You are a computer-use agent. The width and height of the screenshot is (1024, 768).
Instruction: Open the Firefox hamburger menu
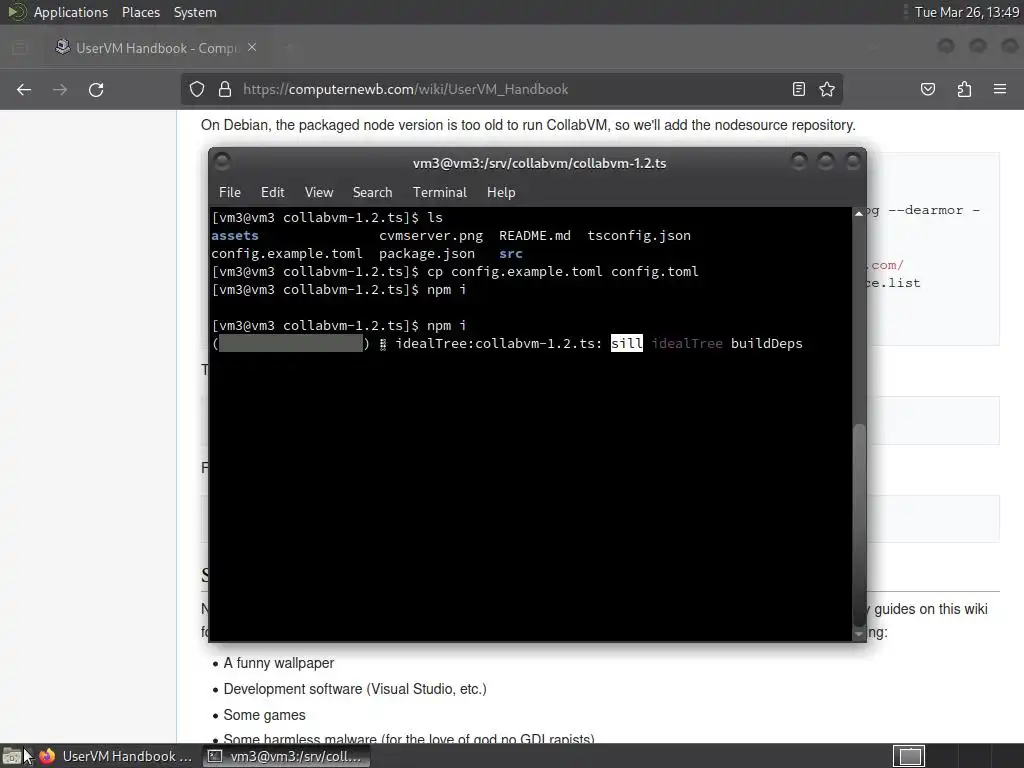coord(1000,89)
